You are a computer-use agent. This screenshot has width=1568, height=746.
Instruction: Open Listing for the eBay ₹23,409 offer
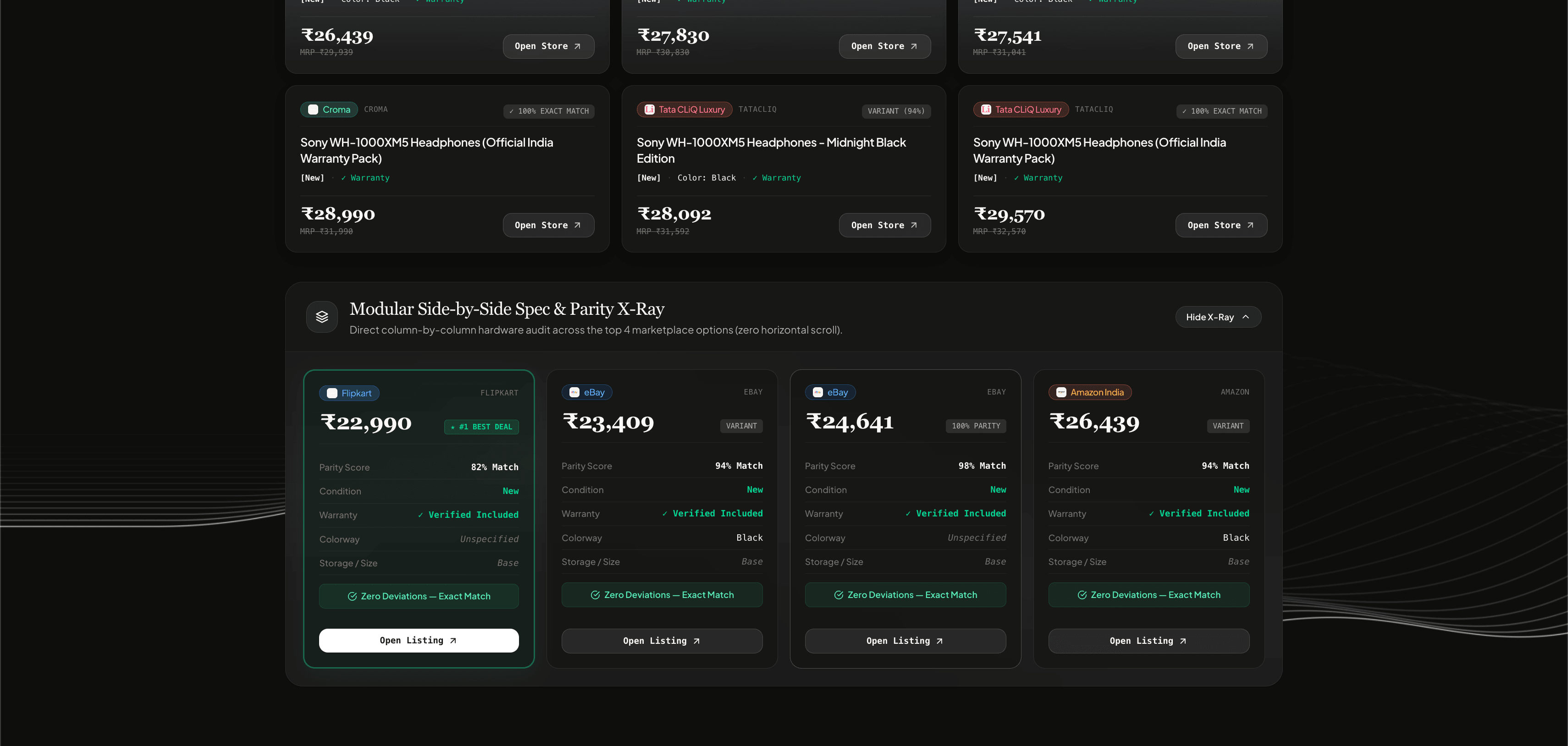click(x=662, y=641)
